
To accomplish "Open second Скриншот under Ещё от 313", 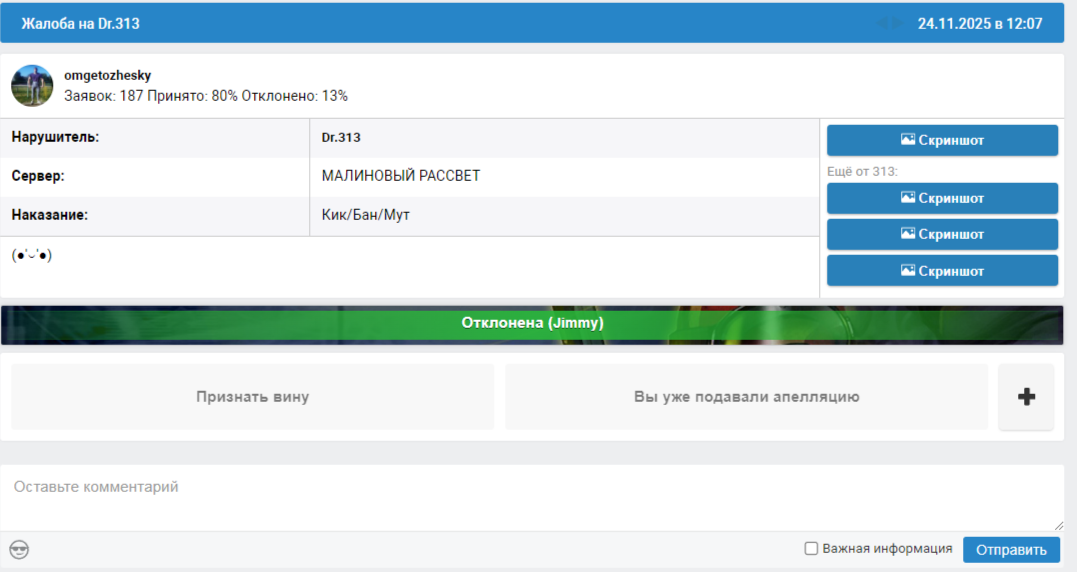I will point(942,234).
